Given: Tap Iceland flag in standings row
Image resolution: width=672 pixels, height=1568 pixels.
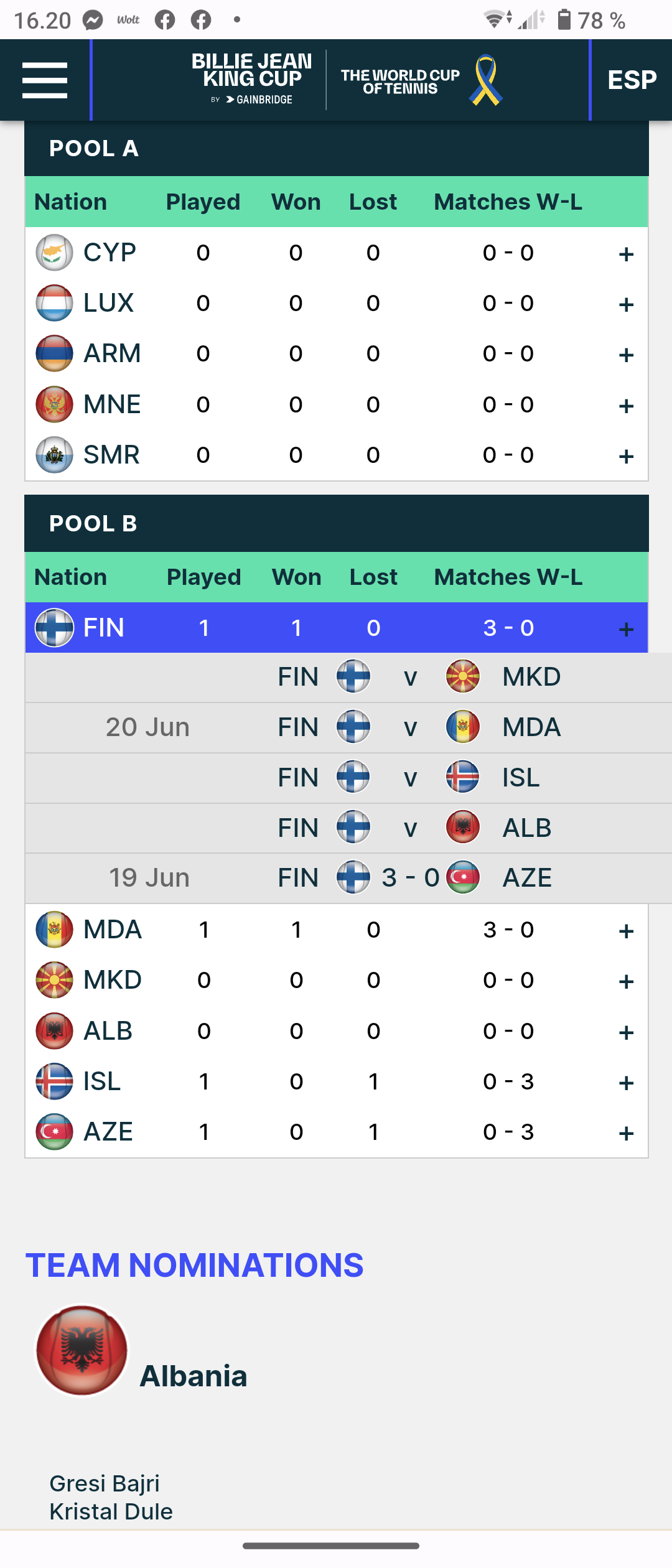Looking at the screenshot, I should coord(54,1081).
